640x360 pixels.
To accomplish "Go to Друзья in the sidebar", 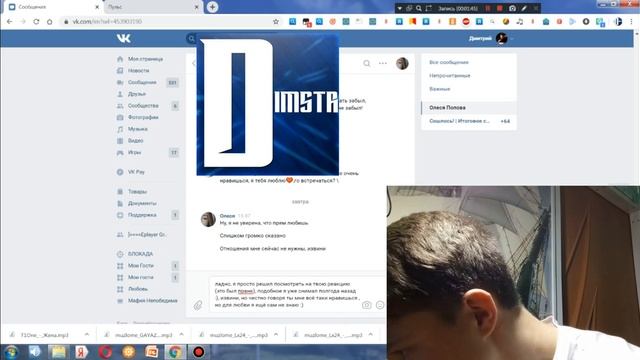I will coord(137,94).
